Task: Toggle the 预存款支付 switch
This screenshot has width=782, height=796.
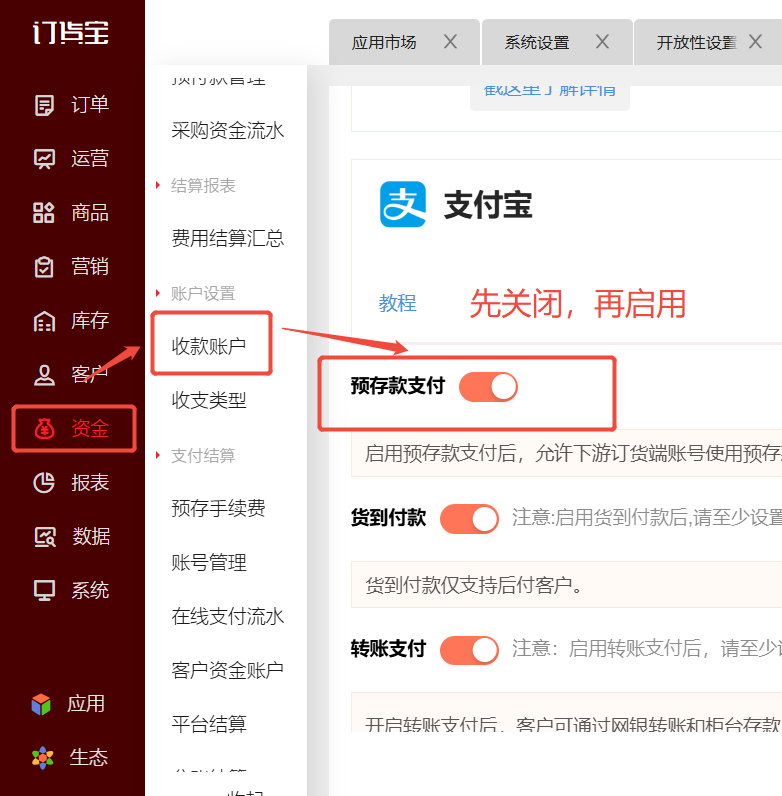Action: pos(488,387)
